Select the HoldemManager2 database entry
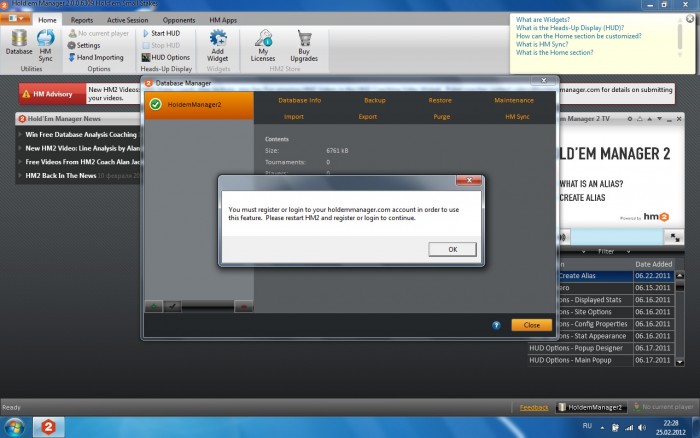Screen dimensions: 700x438 [x=199, y=105]
